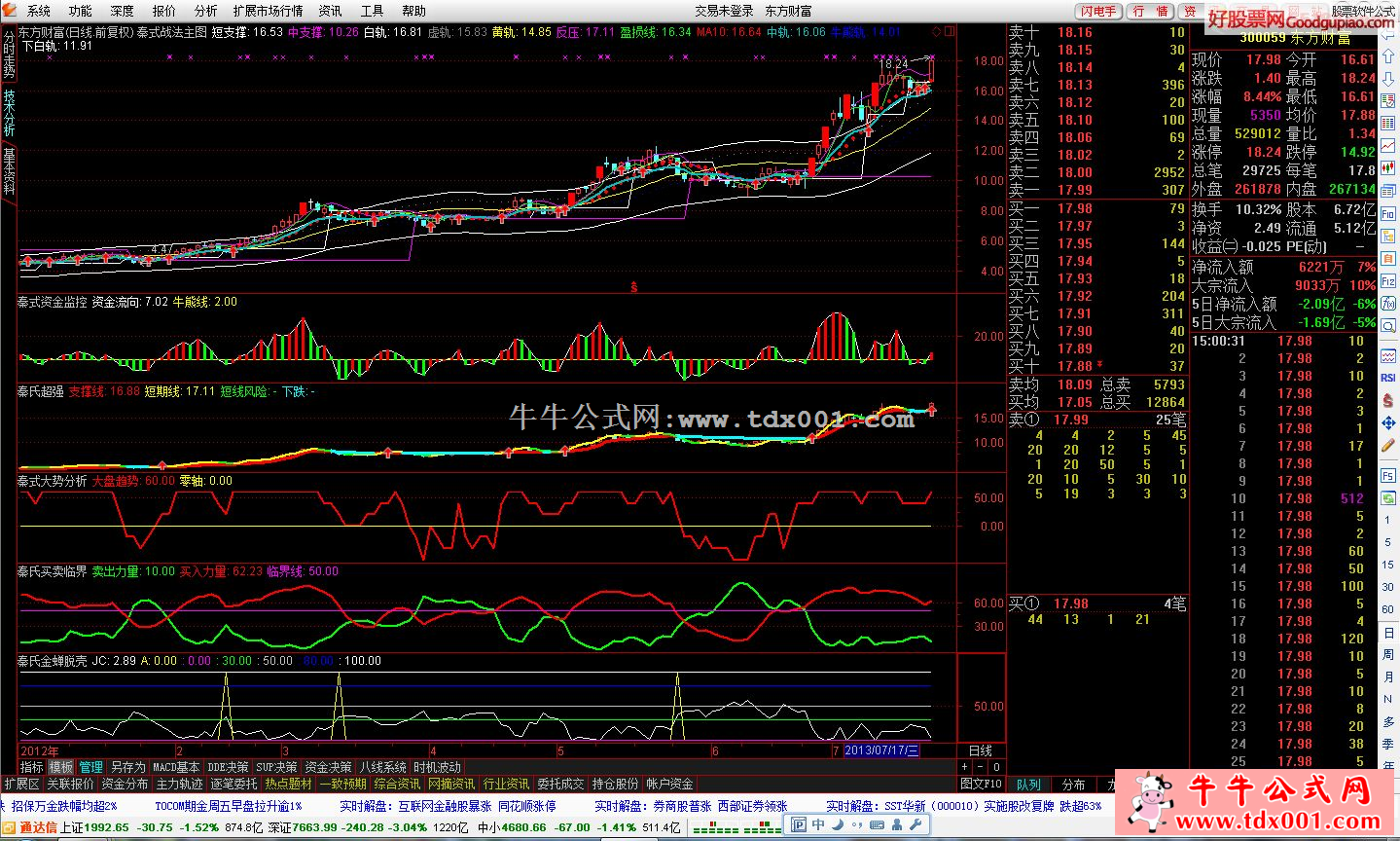Image resolution: width=1400 pixels, height=841 pixels.
Task: Open the wave indicator window icon
Action: click(x=1388, y=354)
